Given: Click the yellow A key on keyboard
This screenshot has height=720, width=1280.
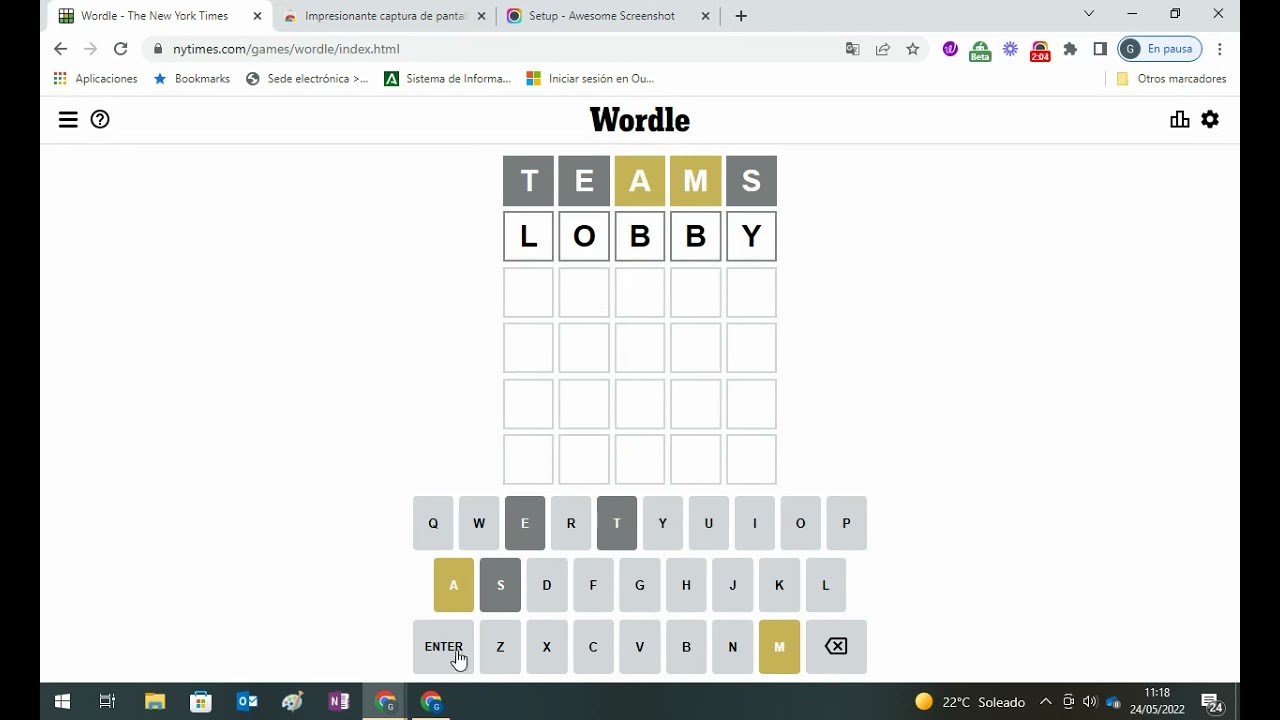Looking at the screenshot, I should click(454, 585).
